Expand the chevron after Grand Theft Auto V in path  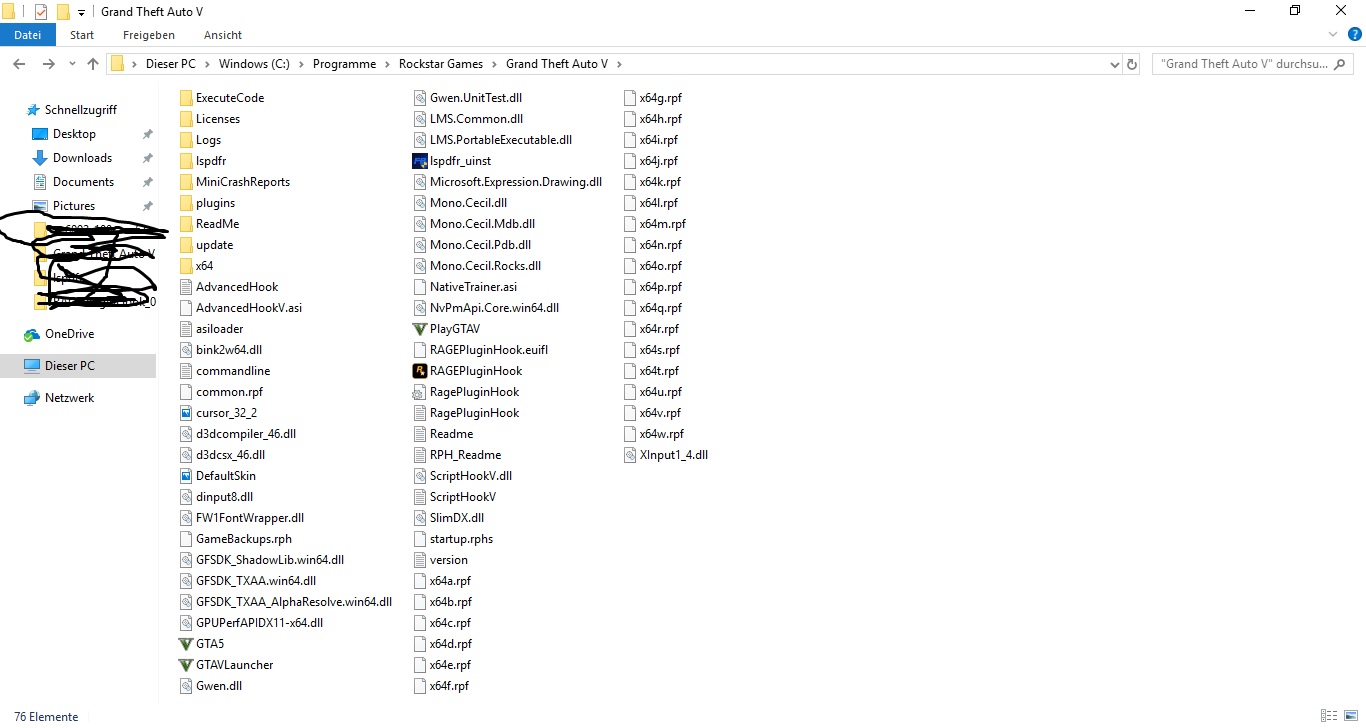(619, 64)
